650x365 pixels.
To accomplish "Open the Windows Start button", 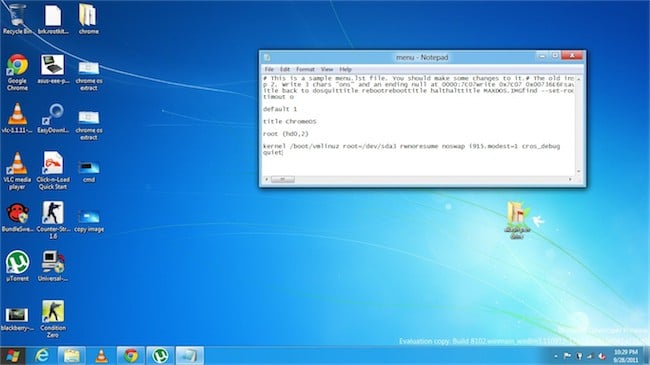I will pyautogui.click(x=12, y=355).
